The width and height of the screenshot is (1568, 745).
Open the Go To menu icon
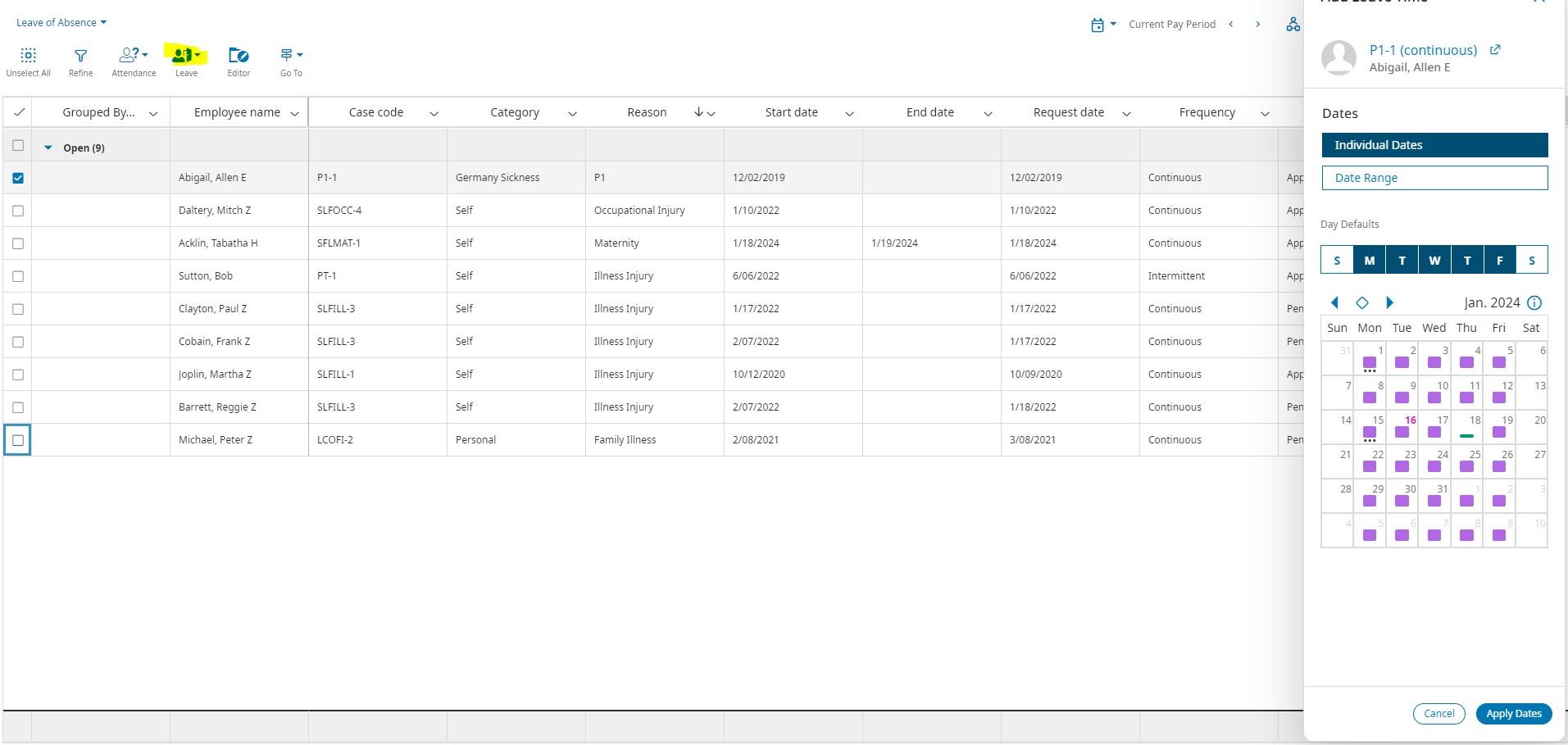pyautogui.click(x=291, y=56)
